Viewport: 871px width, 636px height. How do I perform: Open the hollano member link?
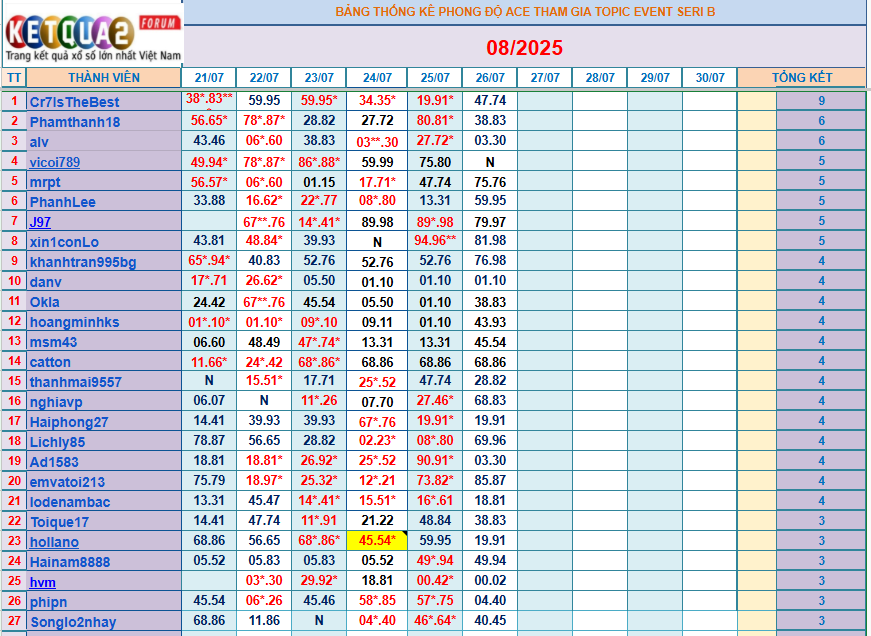[x=54, y=542]
